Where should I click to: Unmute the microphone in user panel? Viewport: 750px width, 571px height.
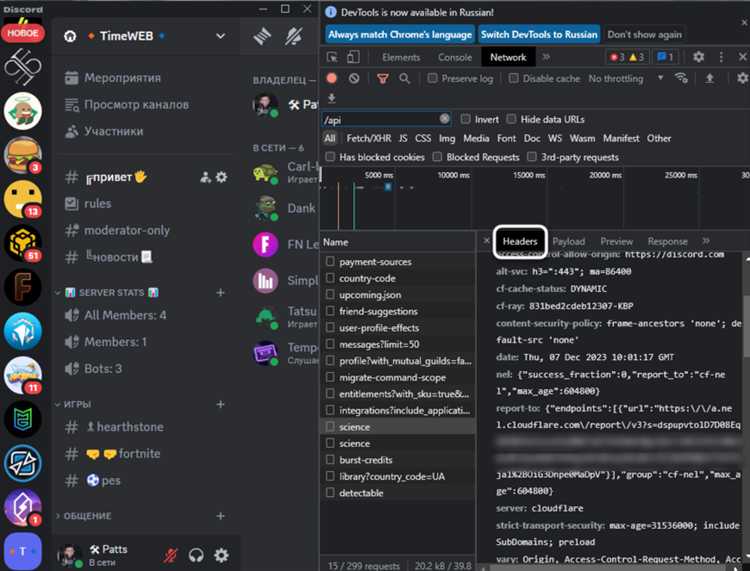click(171, 555)
